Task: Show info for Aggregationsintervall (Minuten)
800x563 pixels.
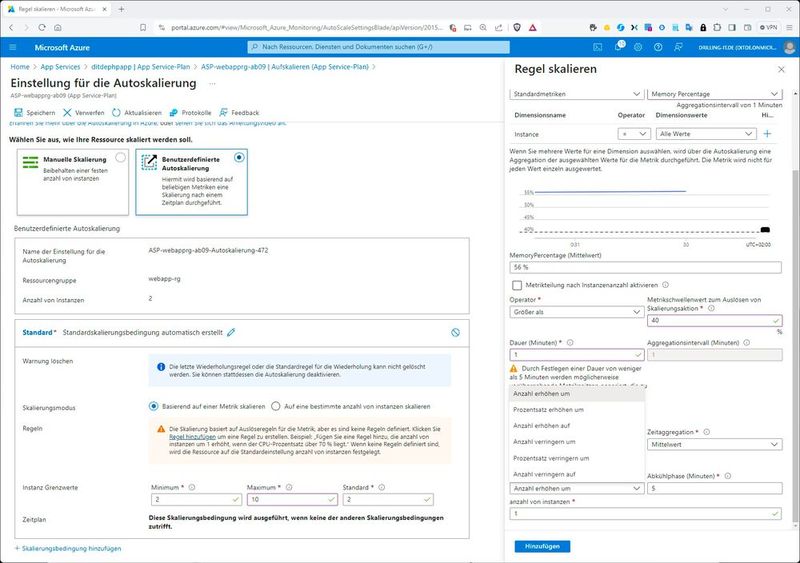Action: click(x=746, y=342)
